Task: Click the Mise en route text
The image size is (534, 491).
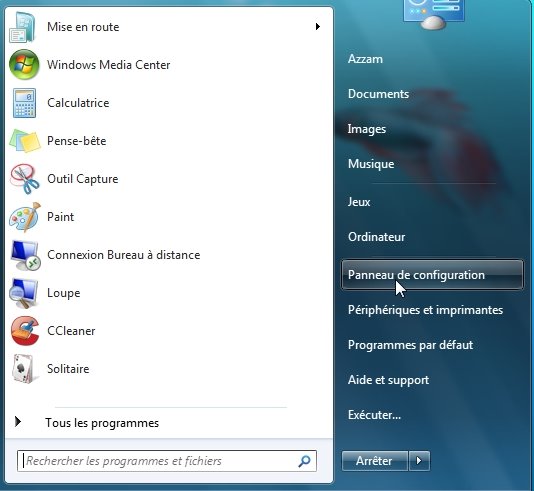Action: point(83,27)
